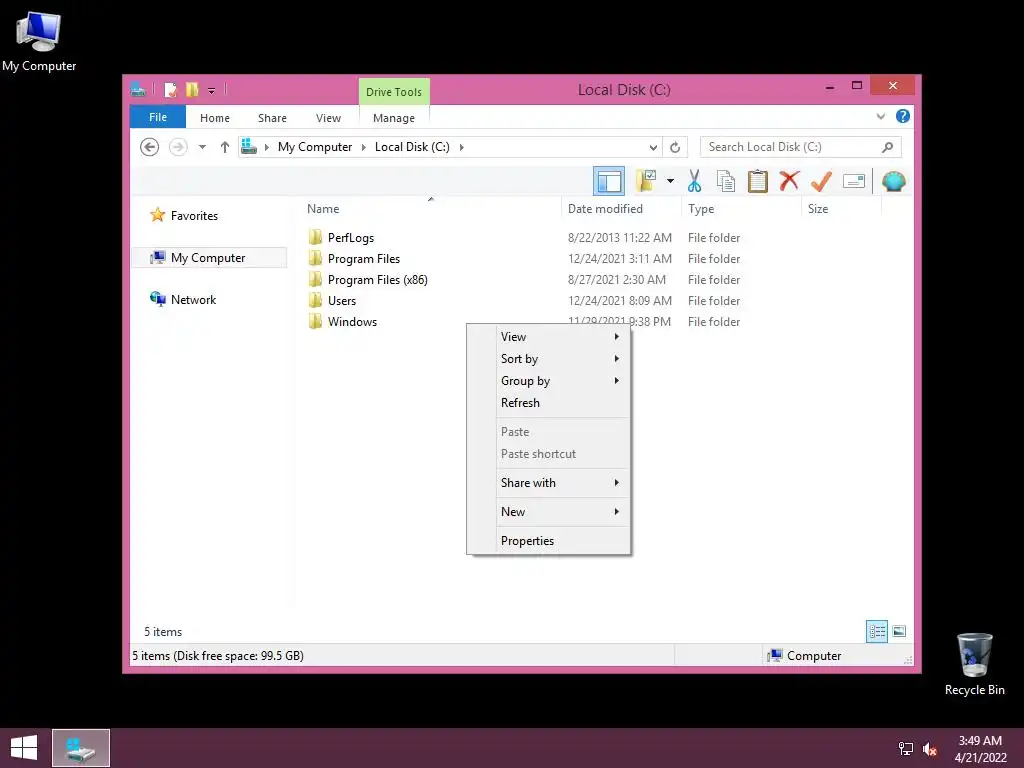Click the Copy toolbar icon
The width and height of the screenshot is (1024, 768).
(x=726, y=181)
